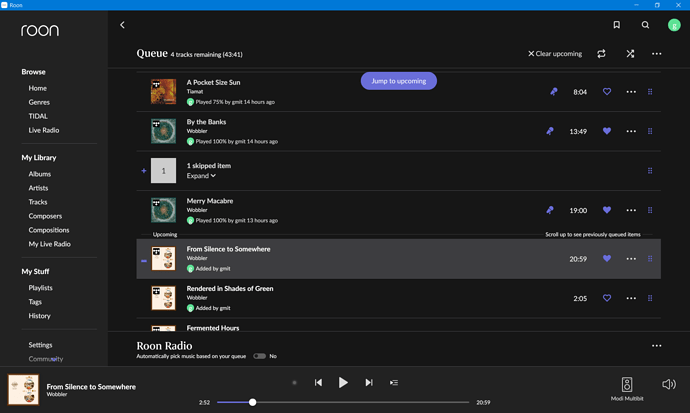
Task: Open Artists in My Library
Action: pyautogui.click(x=38, y=188)
